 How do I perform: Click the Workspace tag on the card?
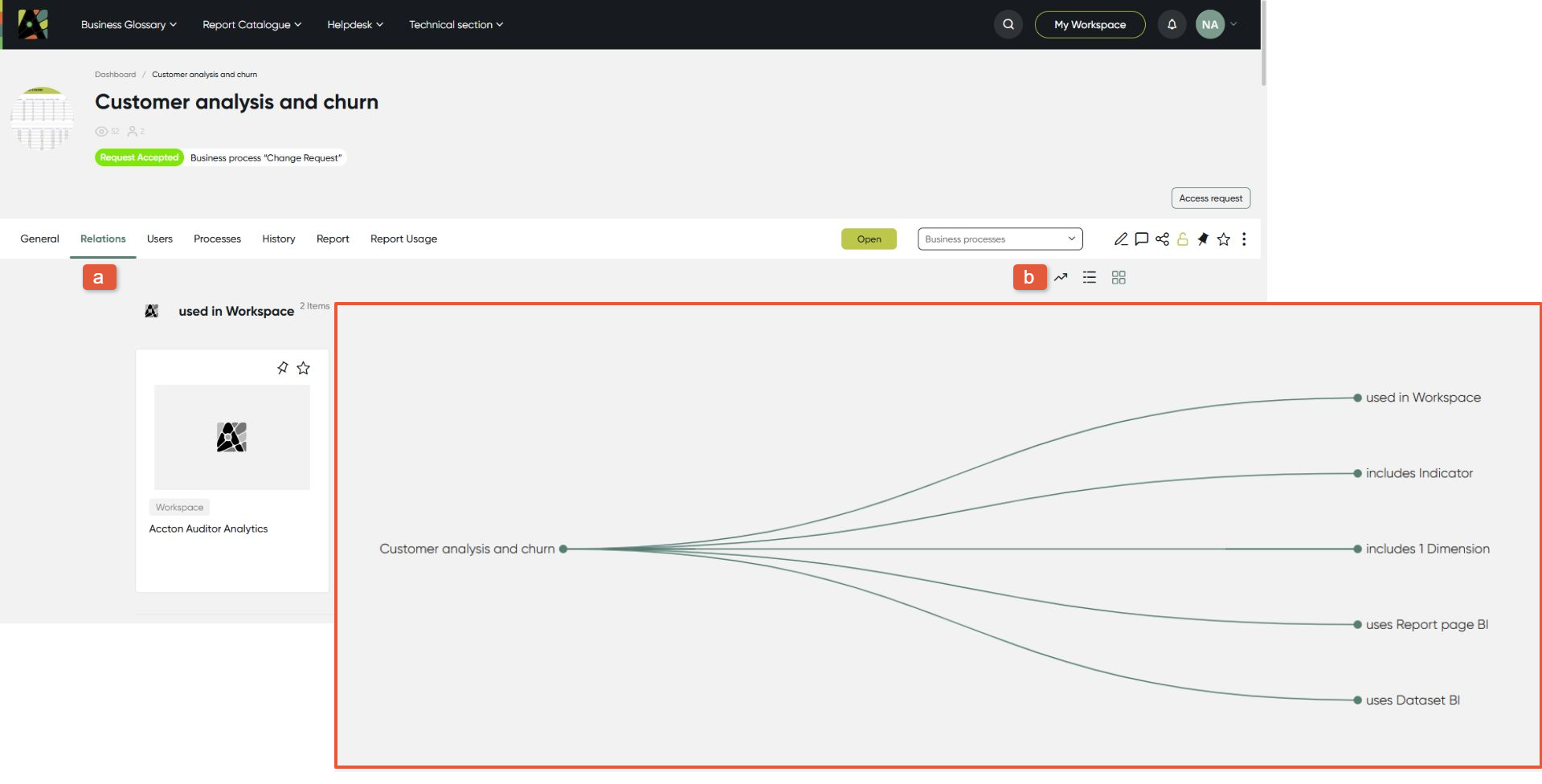[179, 507]
